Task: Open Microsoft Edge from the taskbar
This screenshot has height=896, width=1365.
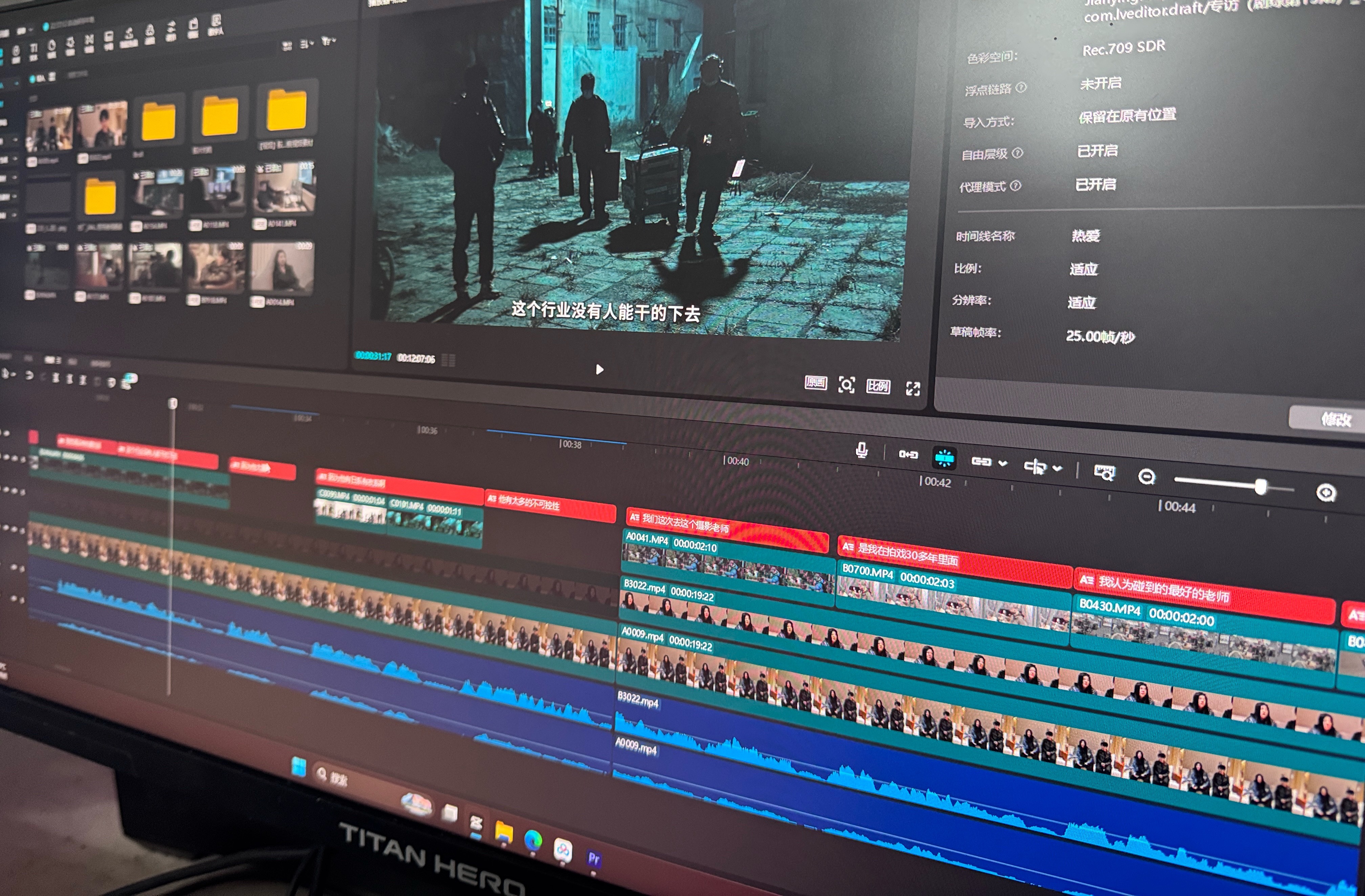Action: 534,841
